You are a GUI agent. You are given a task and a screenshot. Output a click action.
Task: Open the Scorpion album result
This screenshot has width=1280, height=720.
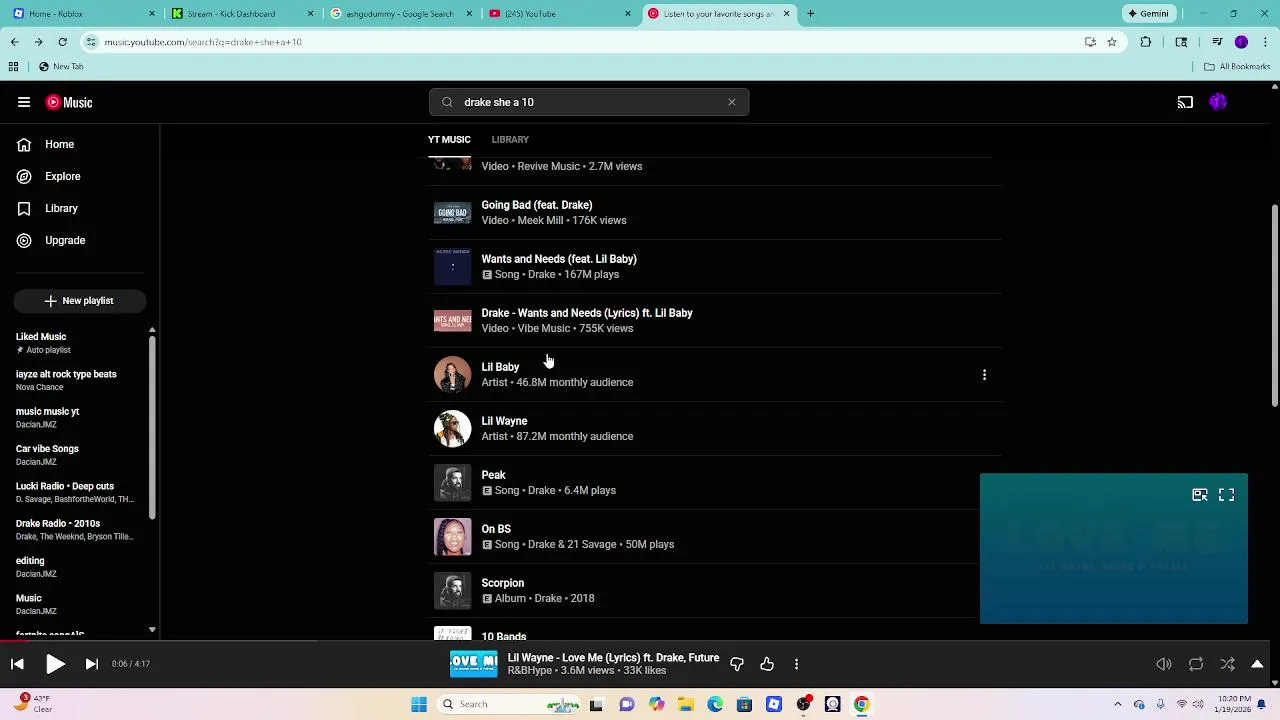pyautogui.click(x=715, y=590)
